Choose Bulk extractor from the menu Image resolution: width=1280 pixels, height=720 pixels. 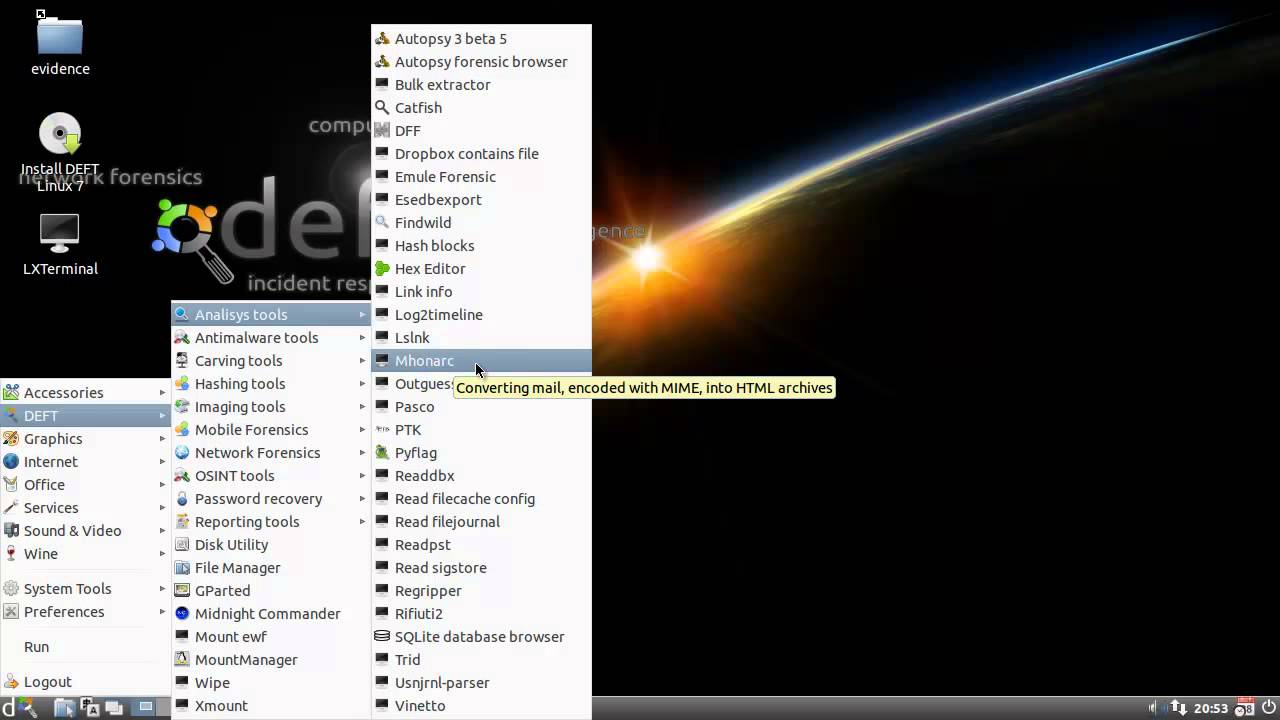[x=481, y=85]
